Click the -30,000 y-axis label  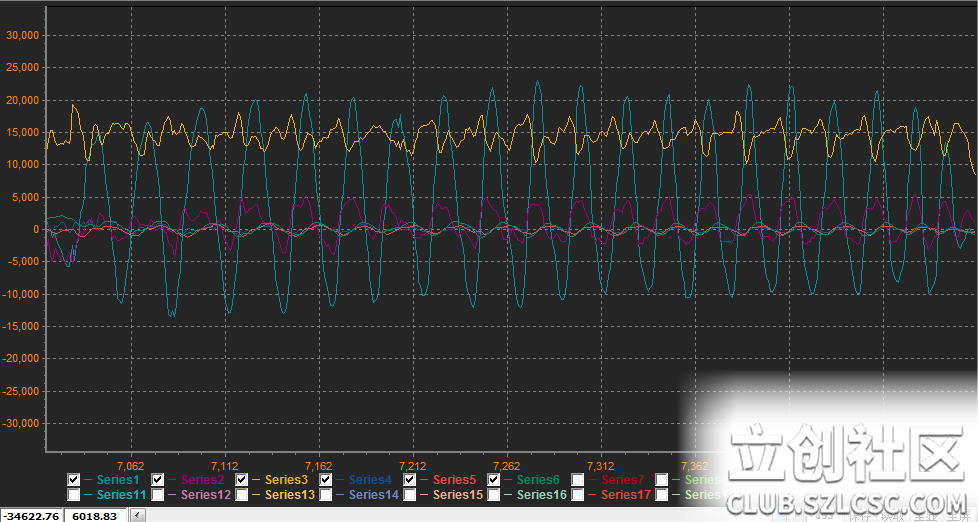click(x=21, y=423)
